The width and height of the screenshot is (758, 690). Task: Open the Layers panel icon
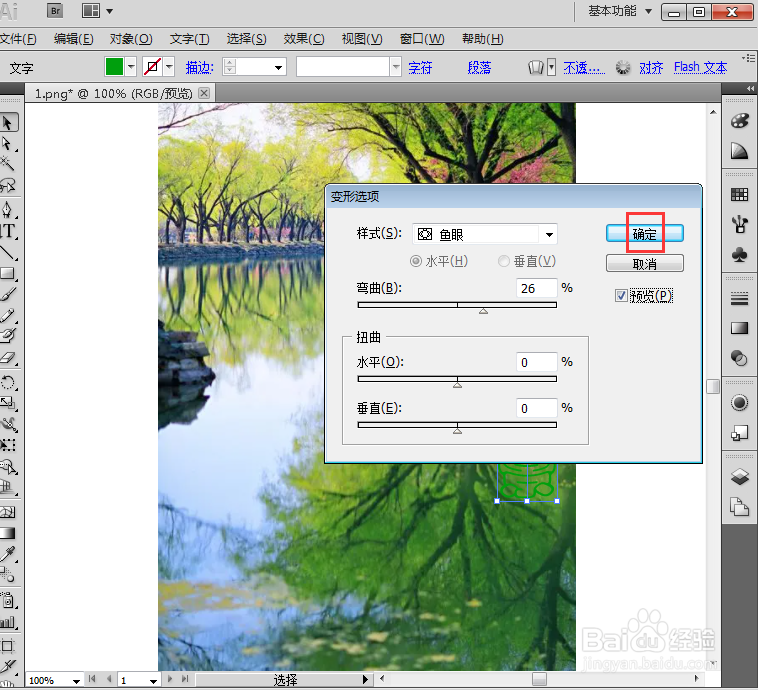pyautogui.click(x=739, y=477)
